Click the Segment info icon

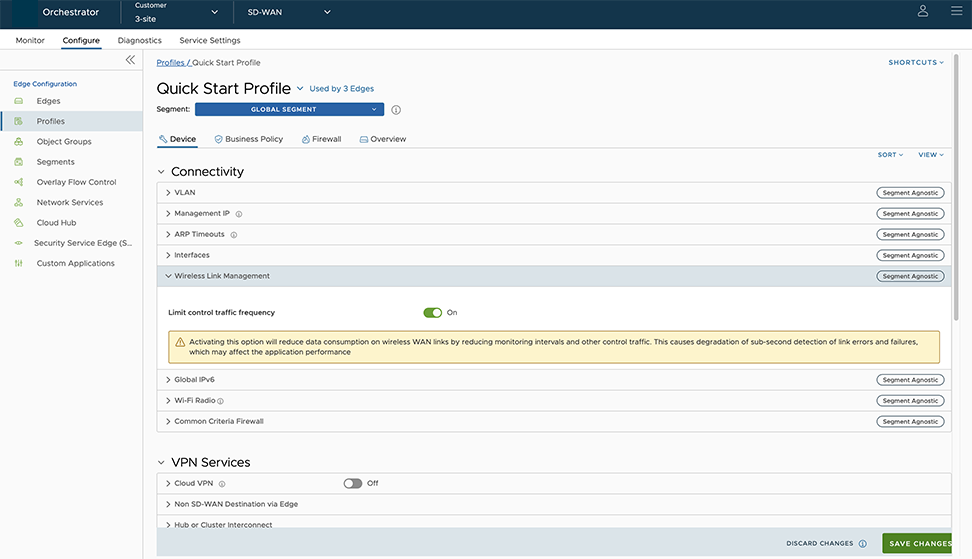tap(396, 110)
